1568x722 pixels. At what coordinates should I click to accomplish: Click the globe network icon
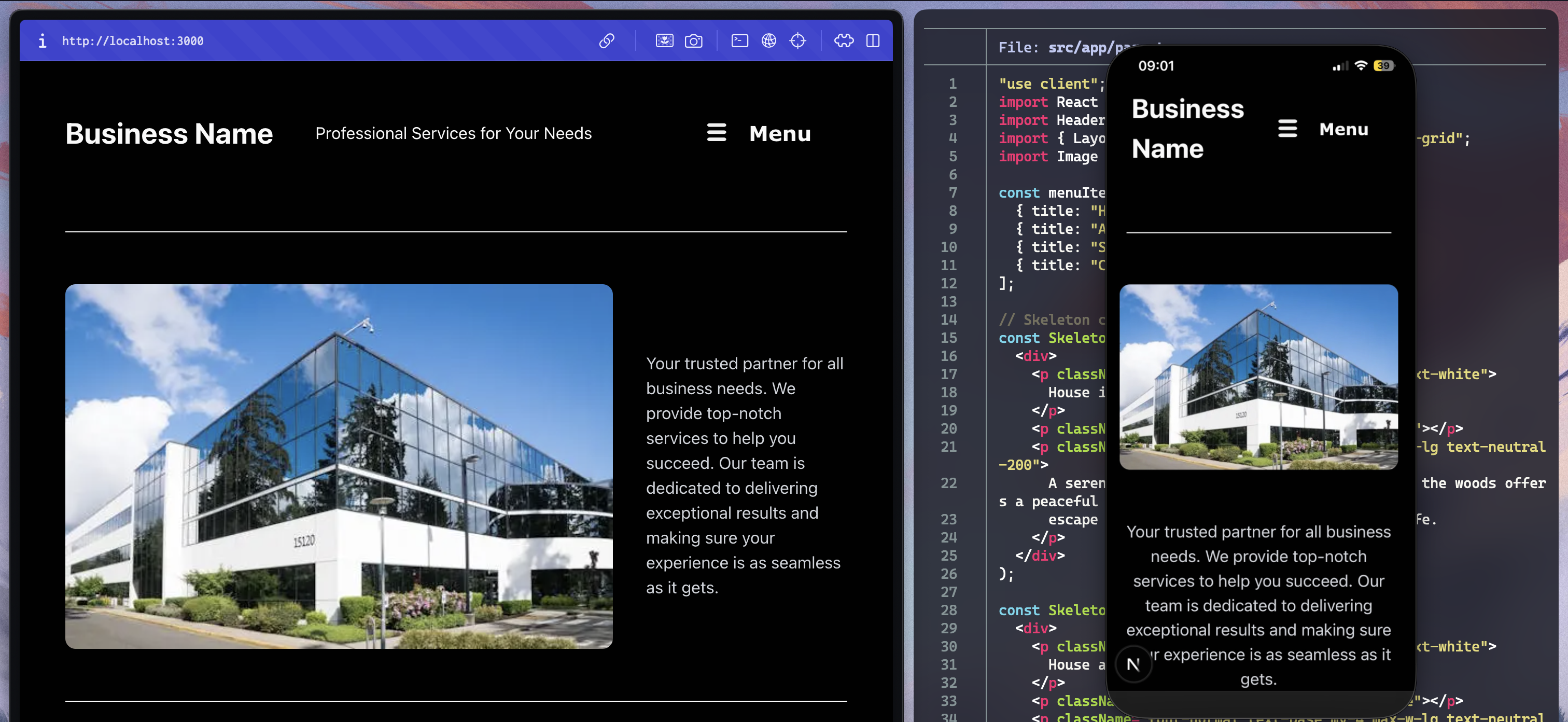(769, 41)
